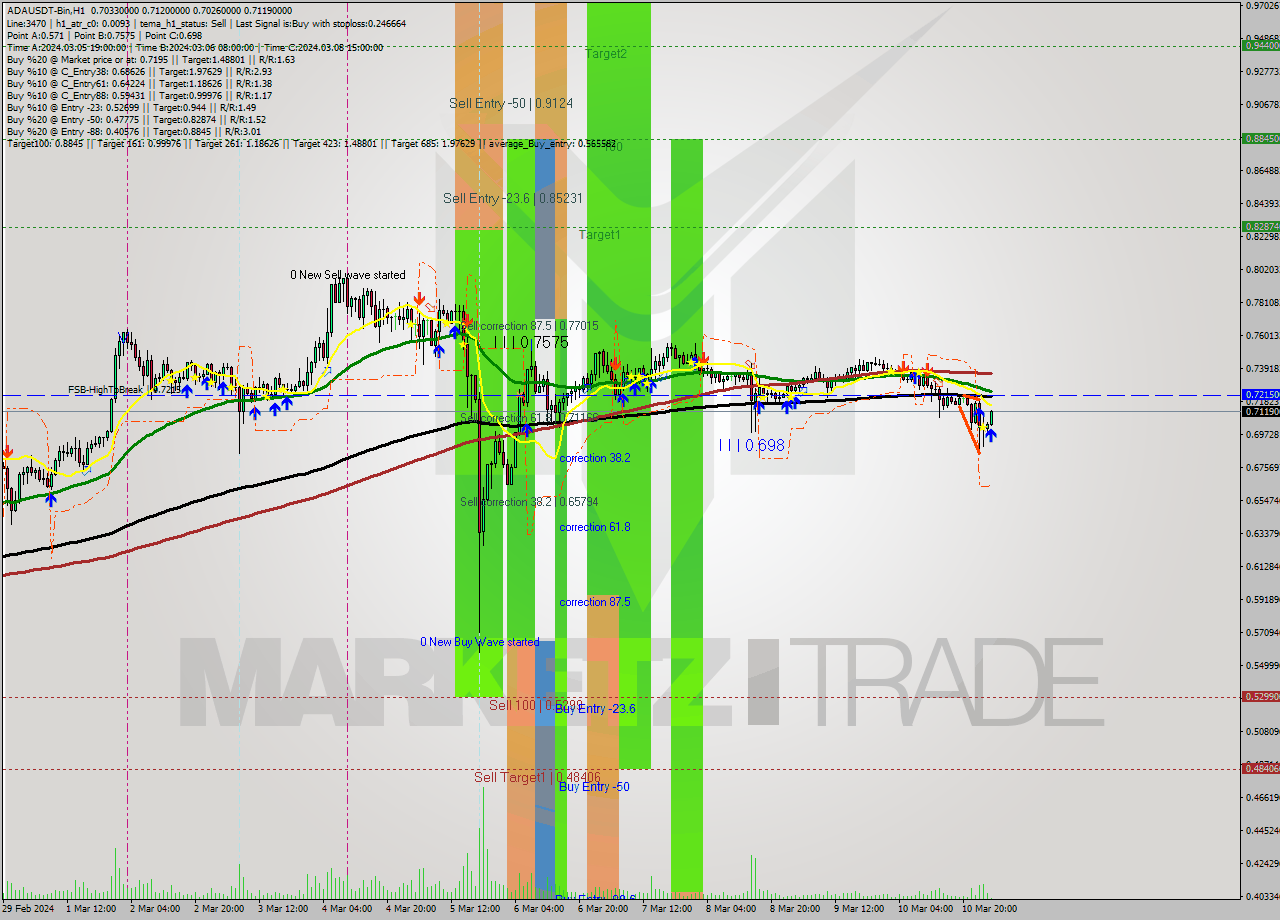Click the '29 Feb 2024' time axis label
The width and height of the screenshot is (1280, 920).
(x=28, y=908)
